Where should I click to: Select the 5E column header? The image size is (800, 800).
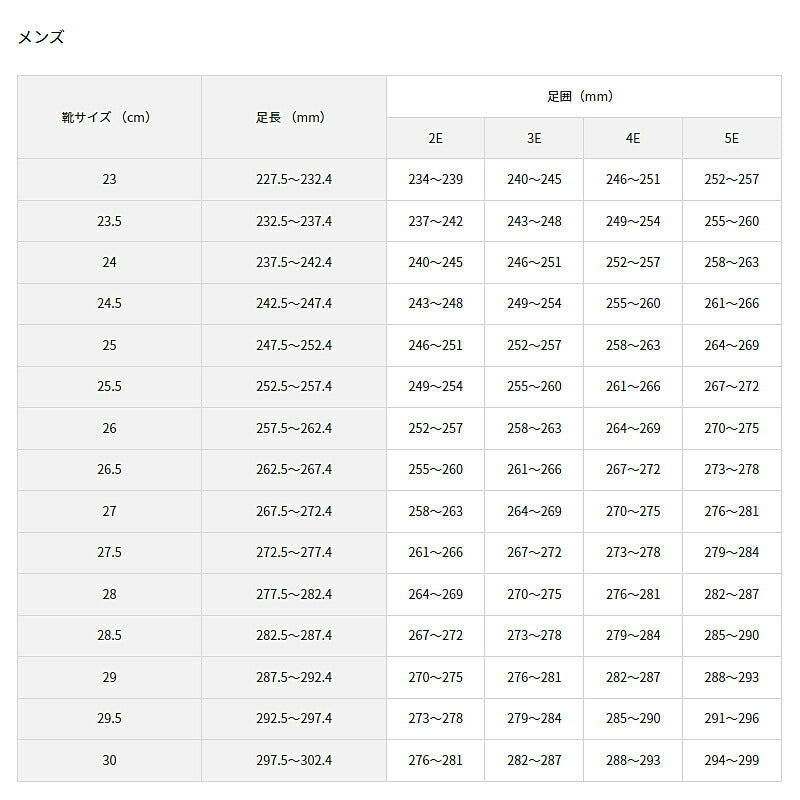click(x=731, y=138)
